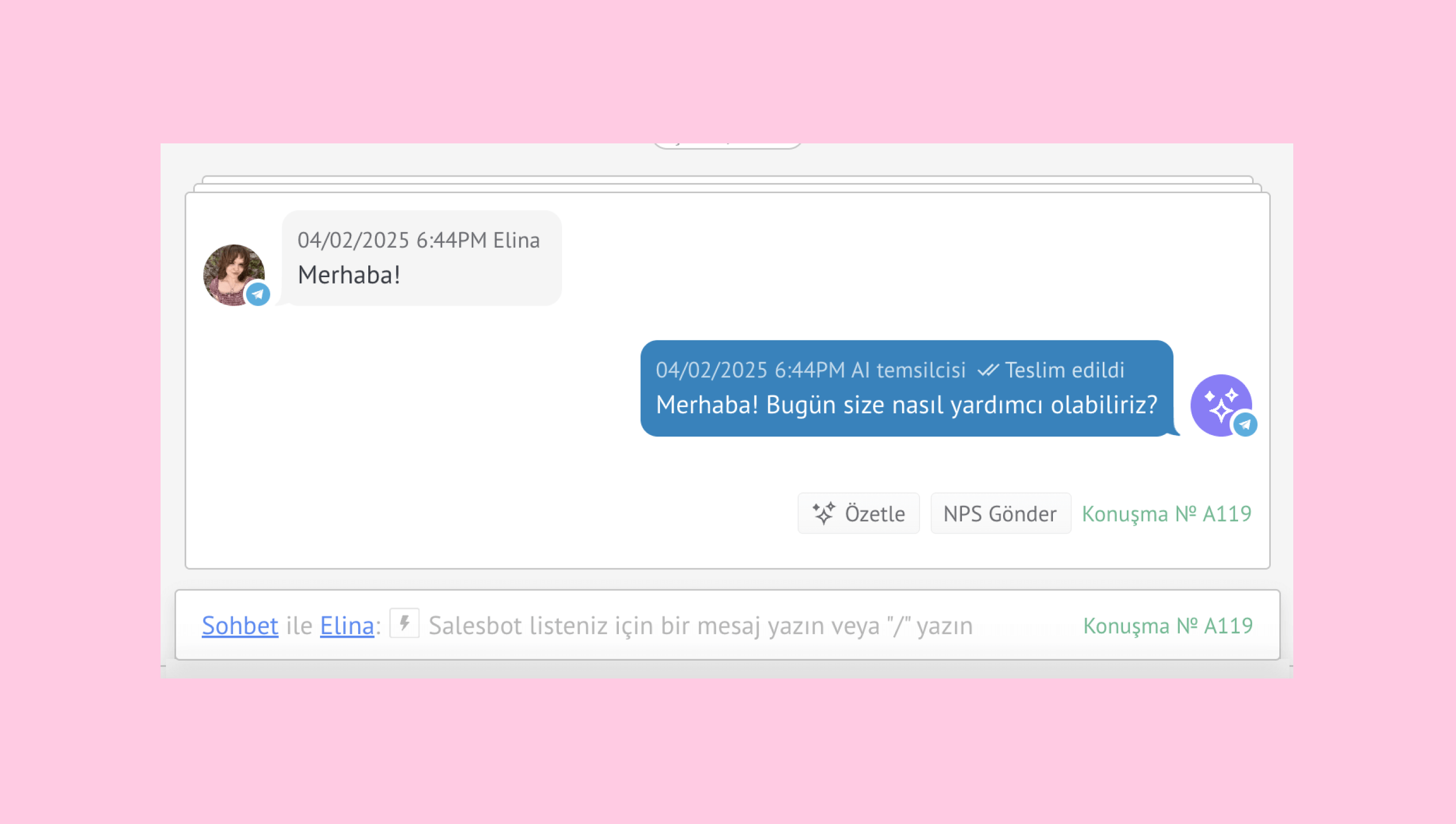Click the Telegram badge on AI avatar
Screen dimensions: 1456x824
point(1245,424)
